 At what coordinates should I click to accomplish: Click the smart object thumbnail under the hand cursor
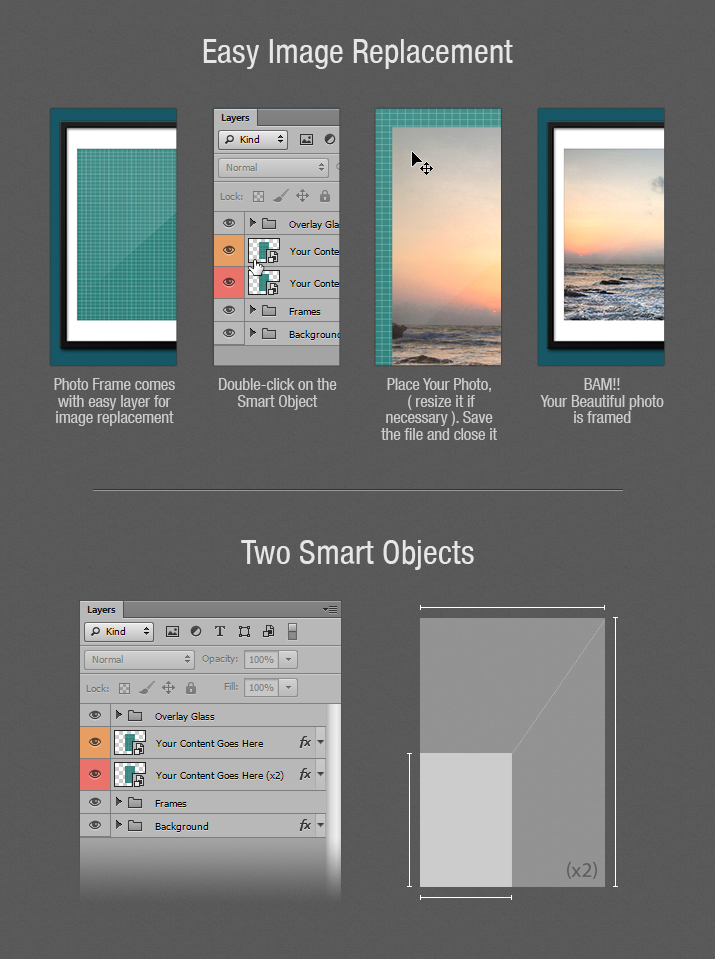tap(264, 252)
